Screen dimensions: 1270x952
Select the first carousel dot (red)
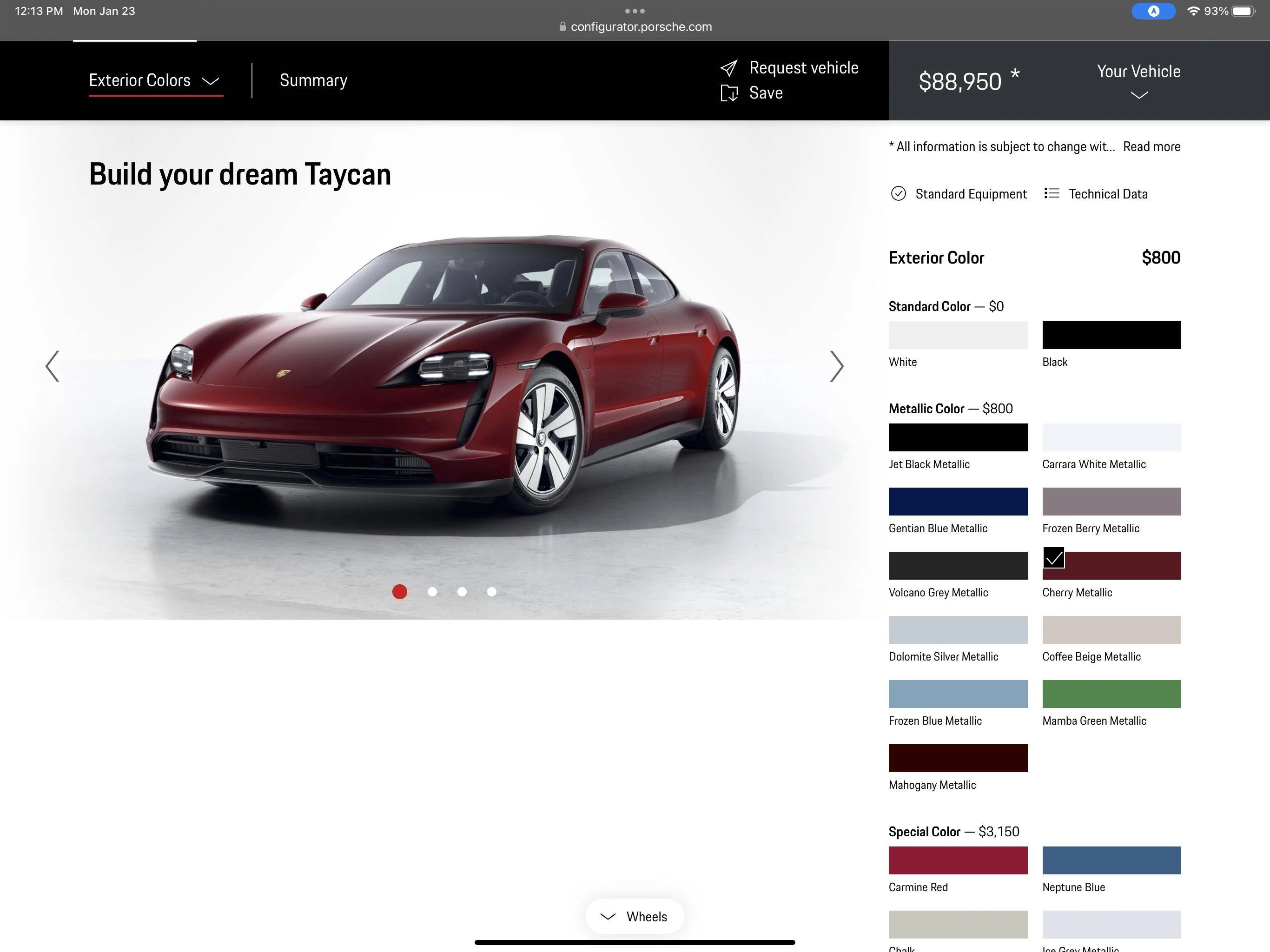(x=400, y=591)
